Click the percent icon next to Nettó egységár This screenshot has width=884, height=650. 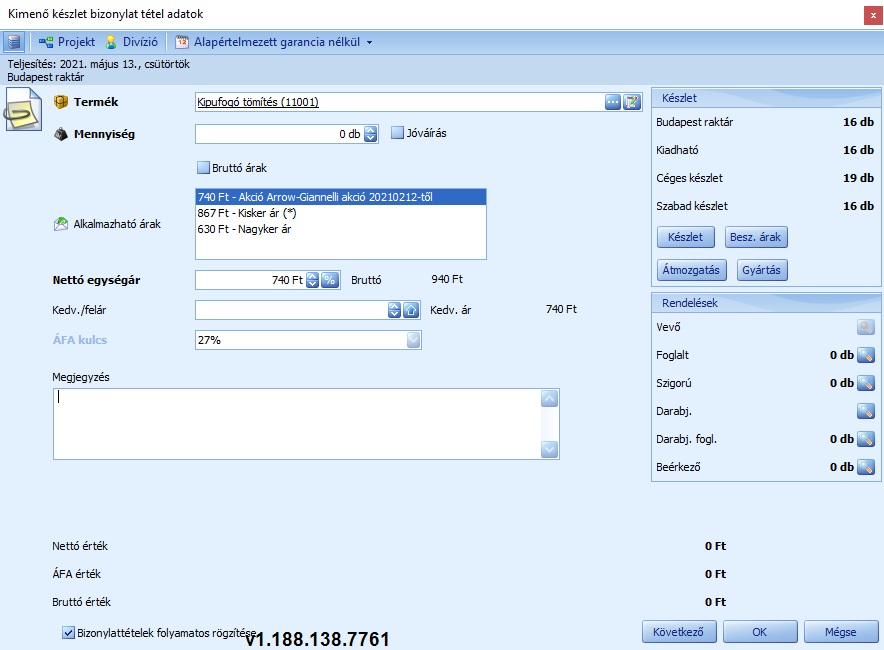(x=330, y=281)
